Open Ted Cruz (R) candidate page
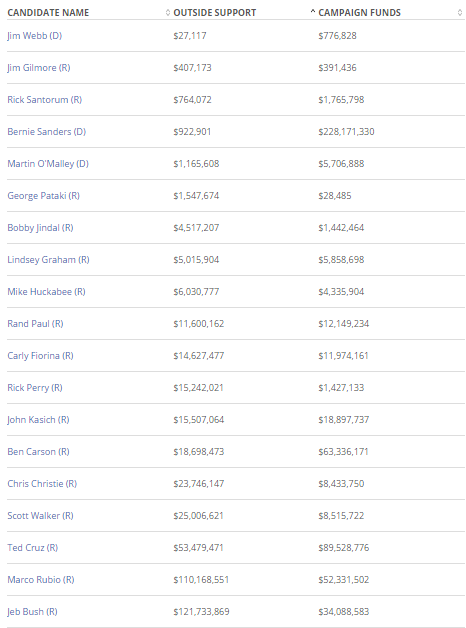Screen dimensions: 466x628 point(32,547)
